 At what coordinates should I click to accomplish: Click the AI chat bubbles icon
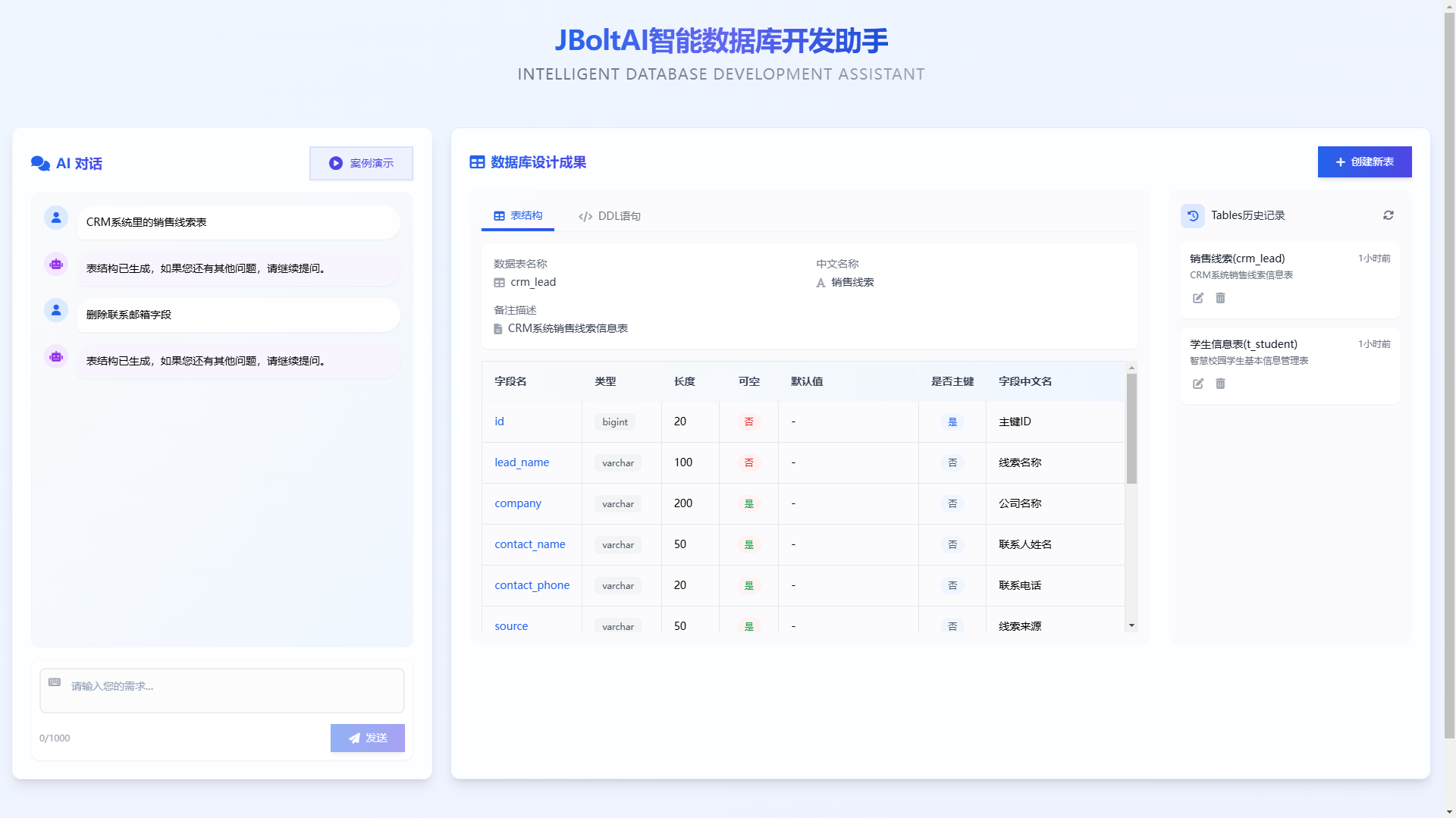click(x=40, y=163)
